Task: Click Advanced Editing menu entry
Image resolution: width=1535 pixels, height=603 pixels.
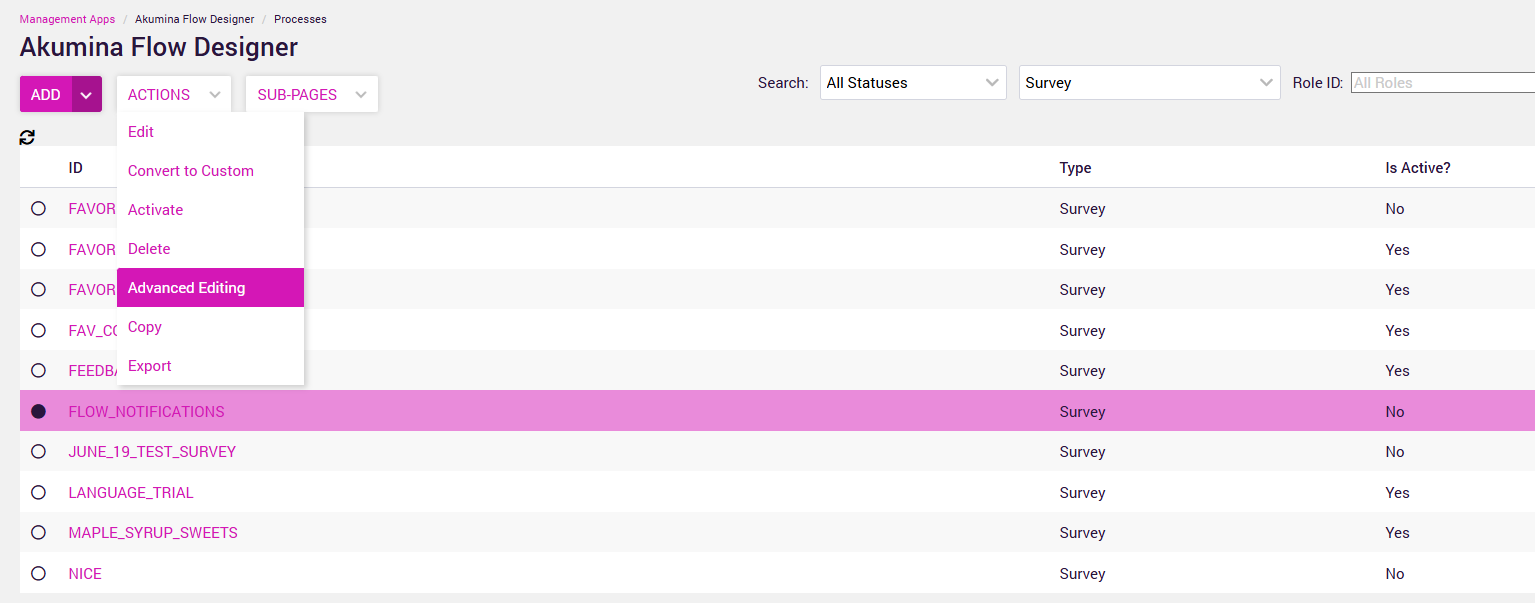Action: coord(187,288)
